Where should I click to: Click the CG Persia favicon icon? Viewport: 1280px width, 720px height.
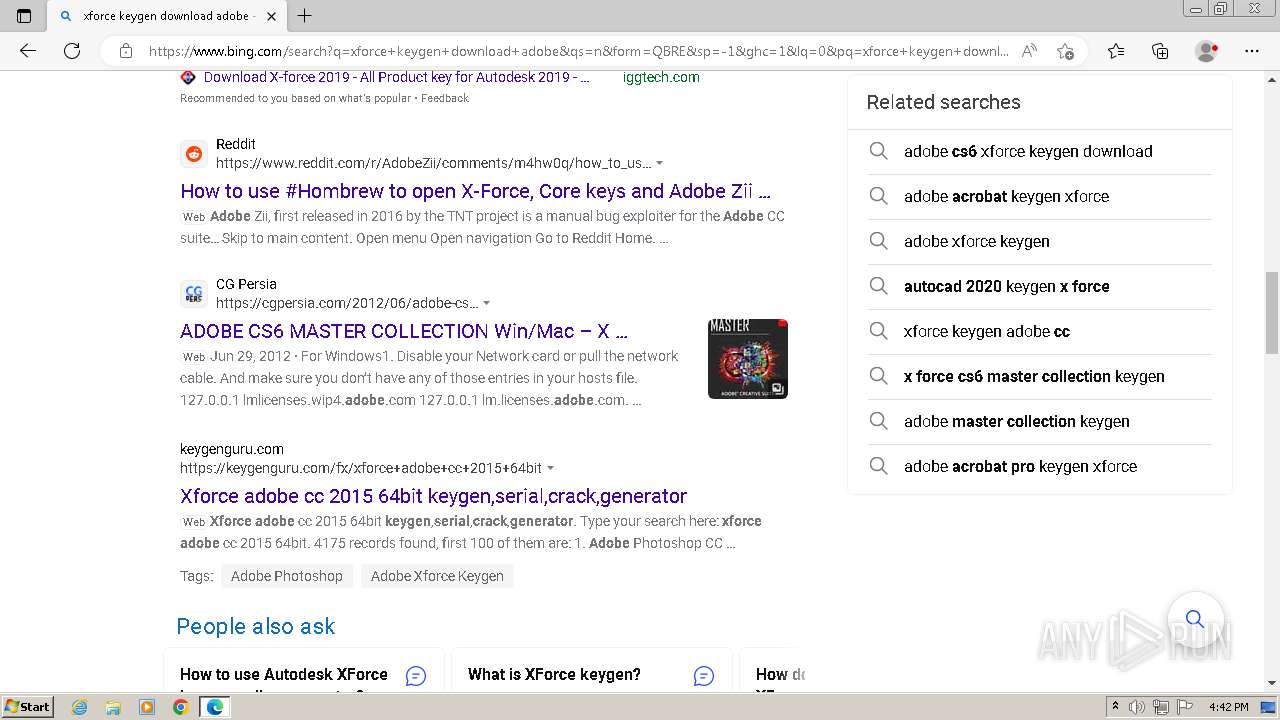click(194, 294)
